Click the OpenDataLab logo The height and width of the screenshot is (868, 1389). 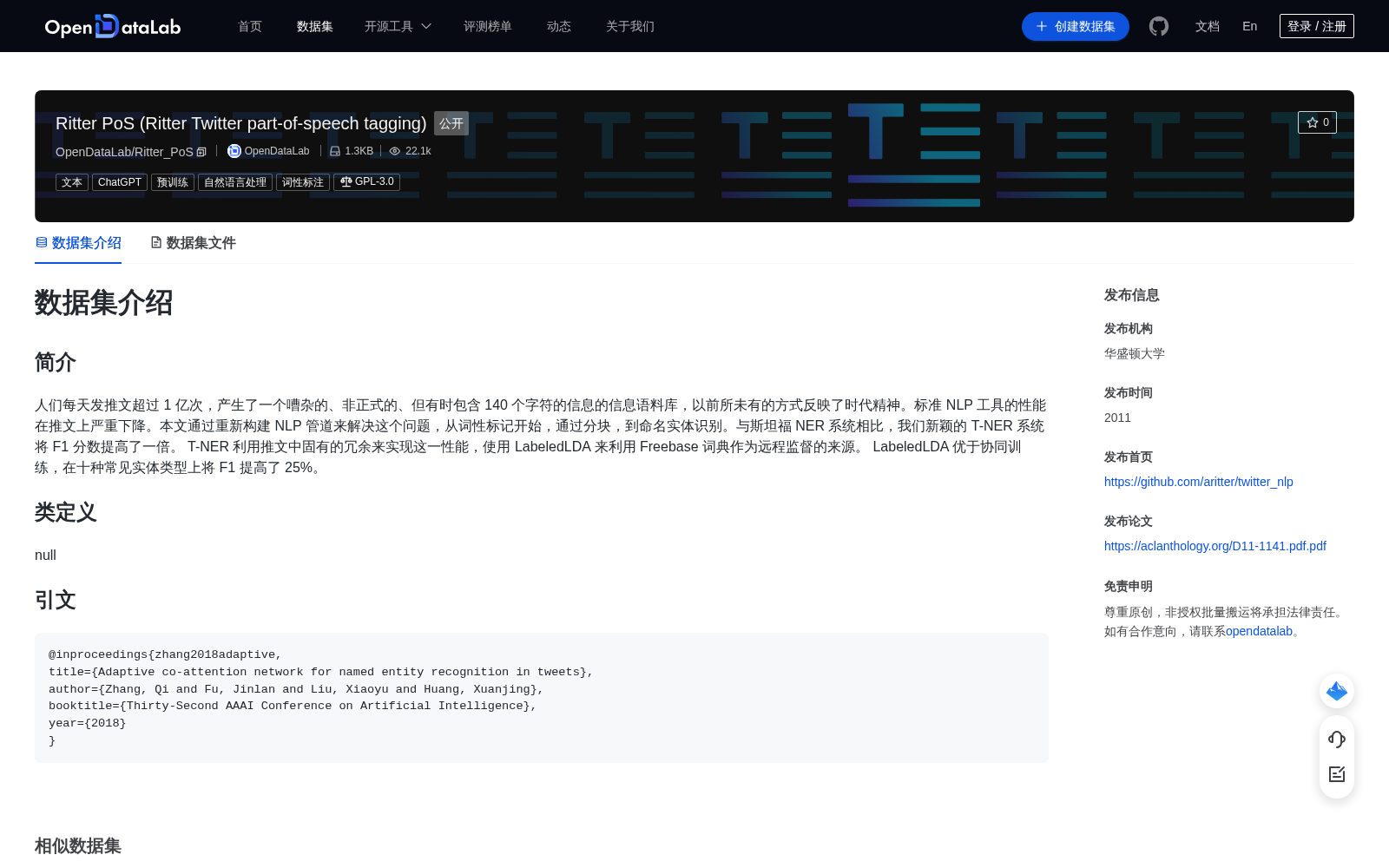(x=113, y=26)
